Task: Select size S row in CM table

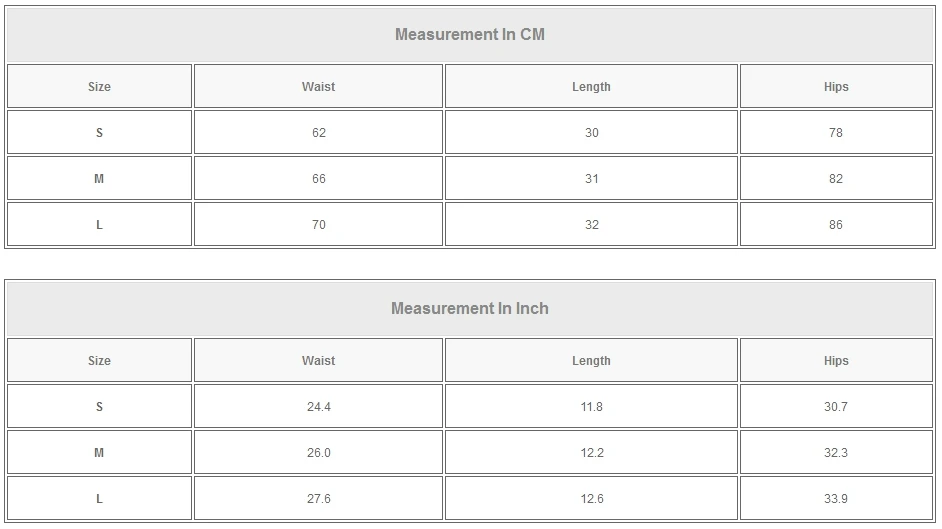Action: click(x=99, y=133)
